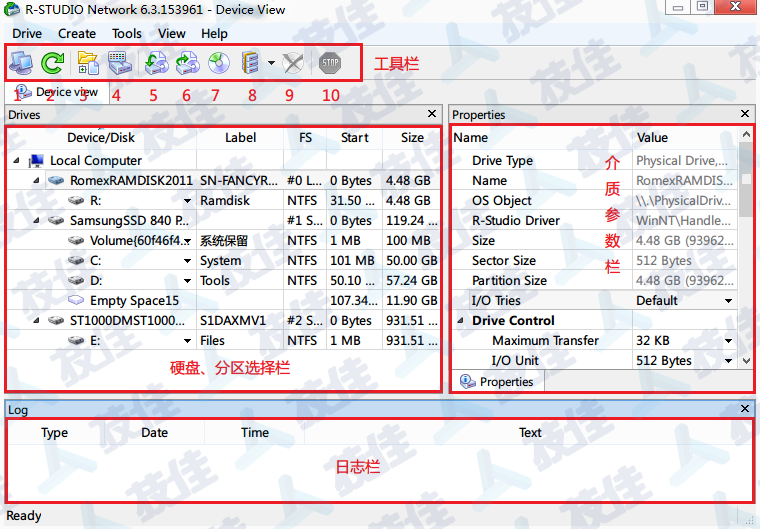Image resolution: width=760 pixels, height=529 pixels.
Task: Select the ST1000DMST1000 drive row
Action: click(x=223, y=321)
